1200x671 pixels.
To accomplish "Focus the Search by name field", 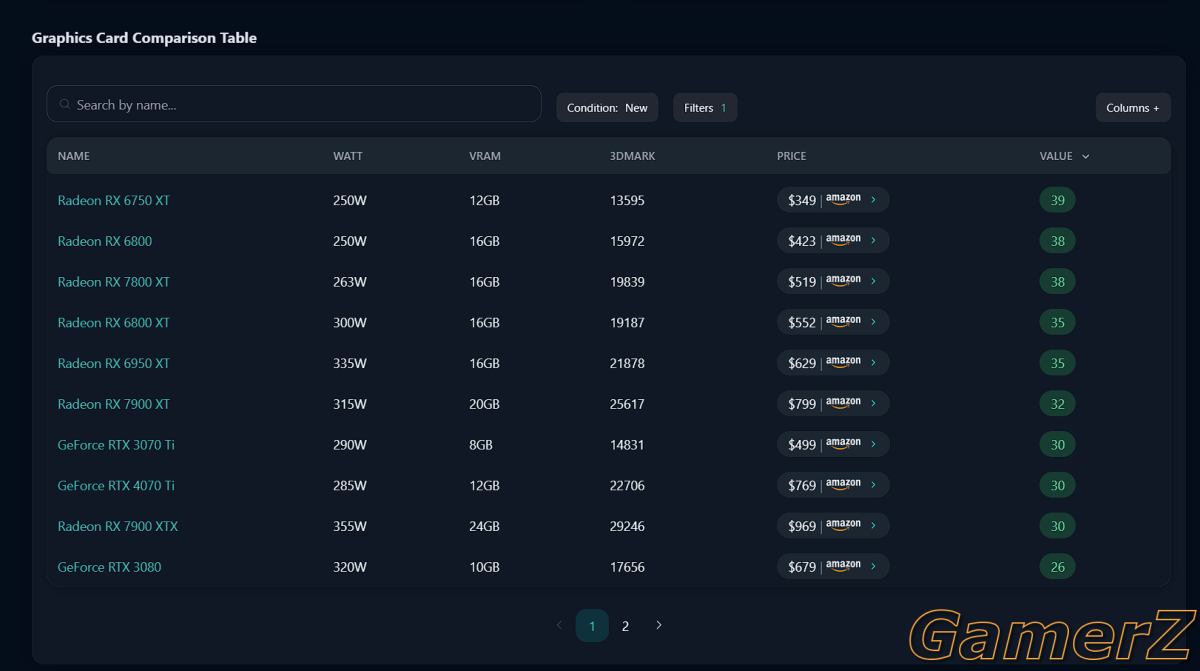I will pos(294,104).
